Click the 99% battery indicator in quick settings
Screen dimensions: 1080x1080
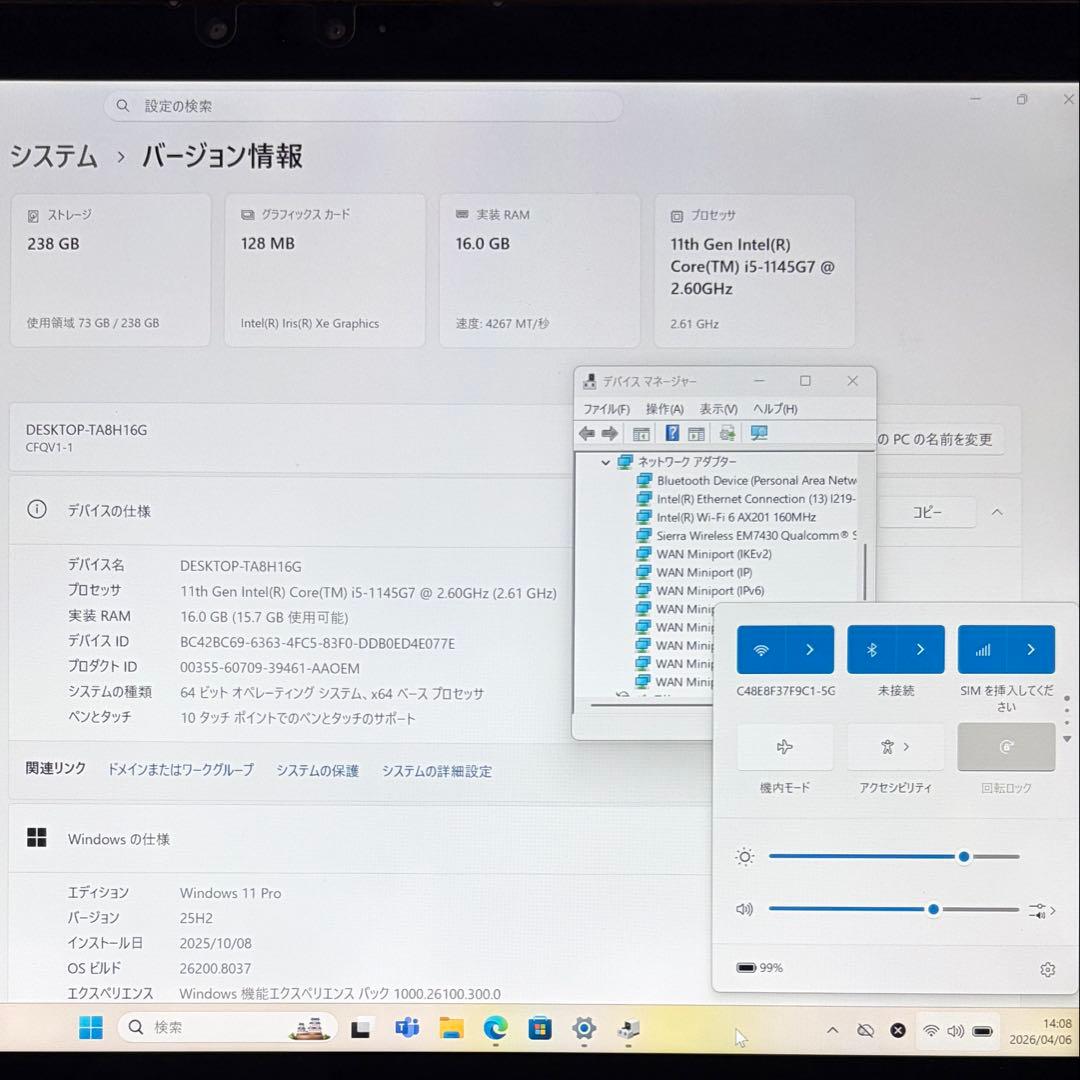760,968
